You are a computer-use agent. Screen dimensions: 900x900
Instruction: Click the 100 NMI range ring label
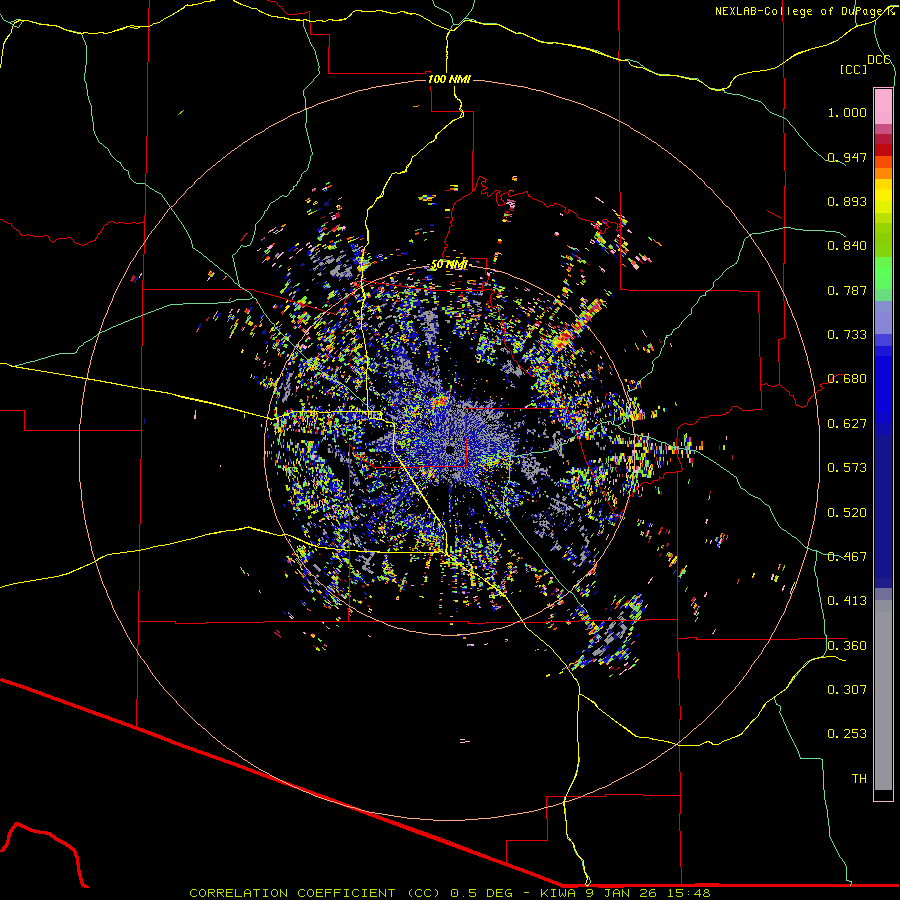click(x=449, y=79)
